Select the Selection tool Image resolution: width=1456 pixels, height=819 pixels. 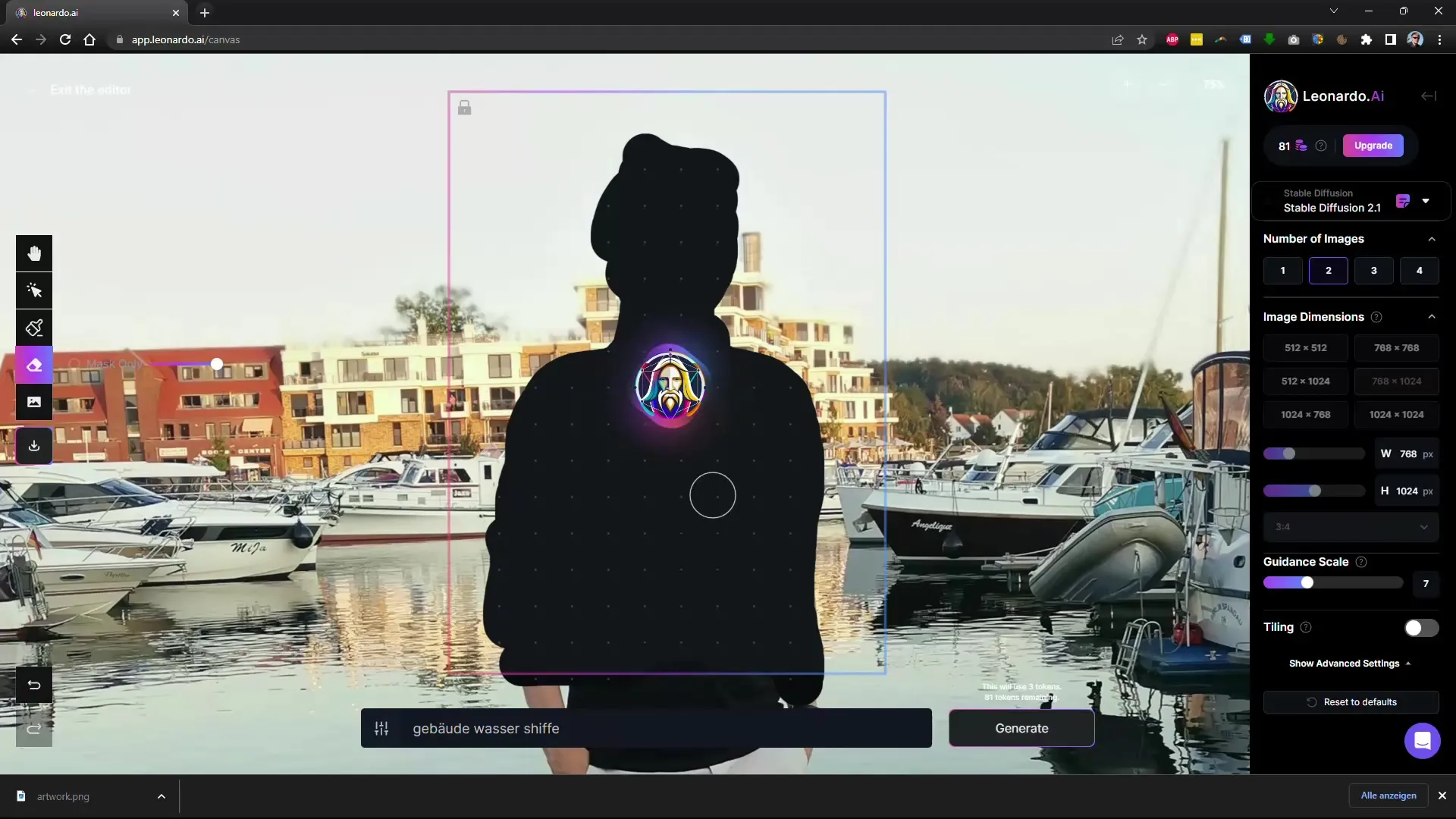(x=34, y=289)
